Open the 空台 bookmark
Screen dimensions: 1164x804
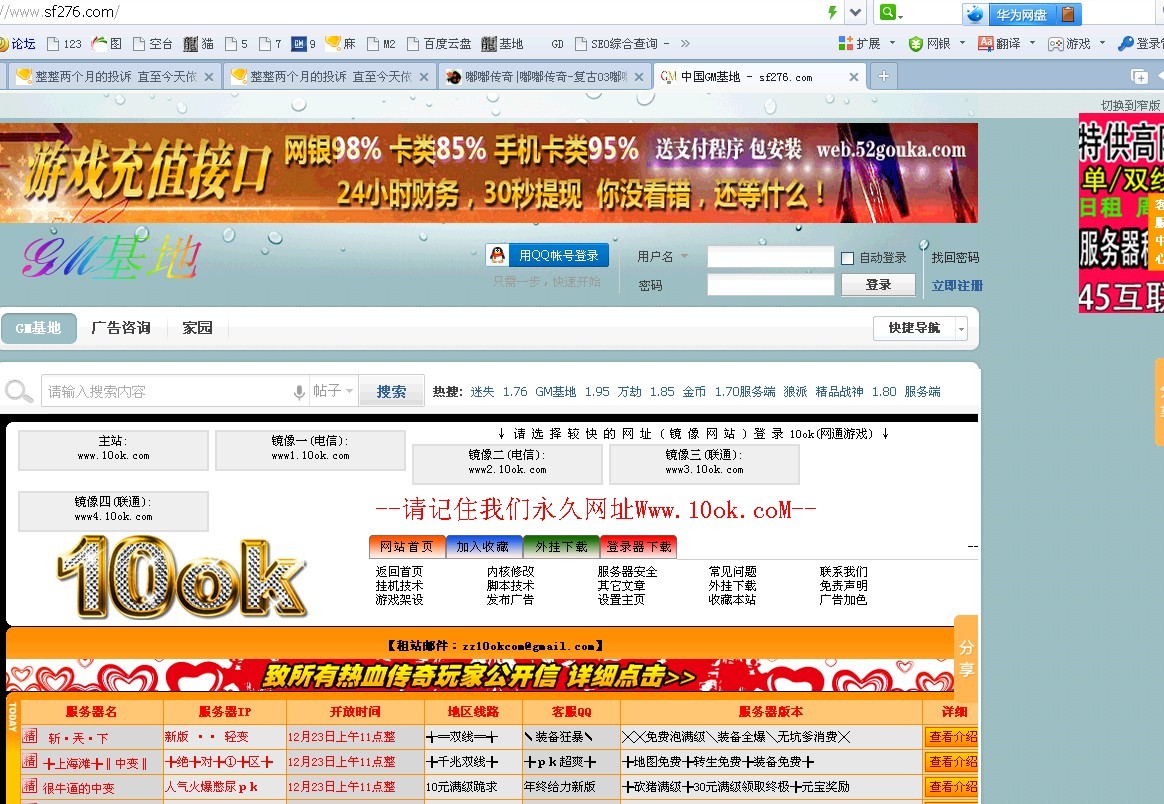[152, 44]
